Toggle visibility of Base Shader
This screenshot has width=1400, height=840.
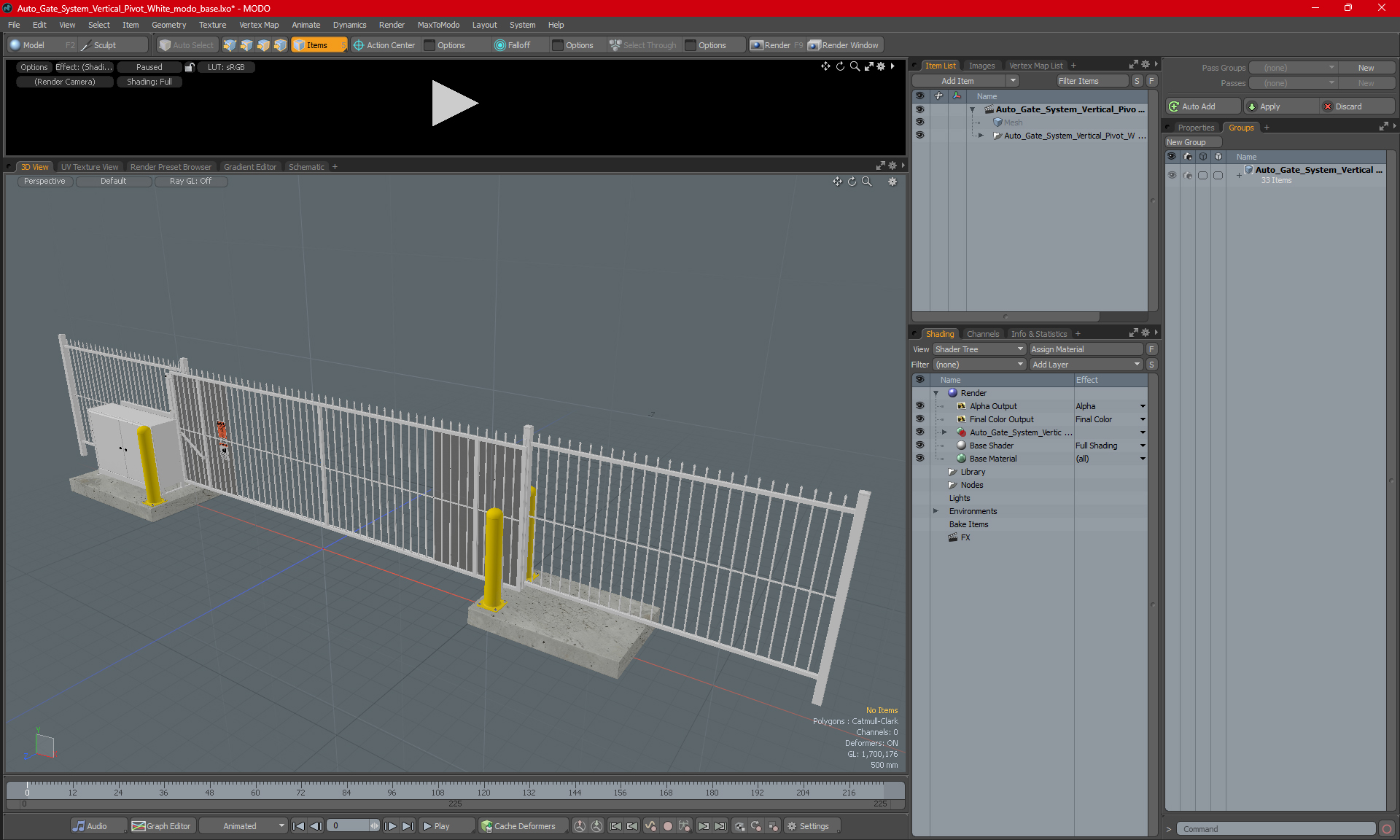point(919,446)
